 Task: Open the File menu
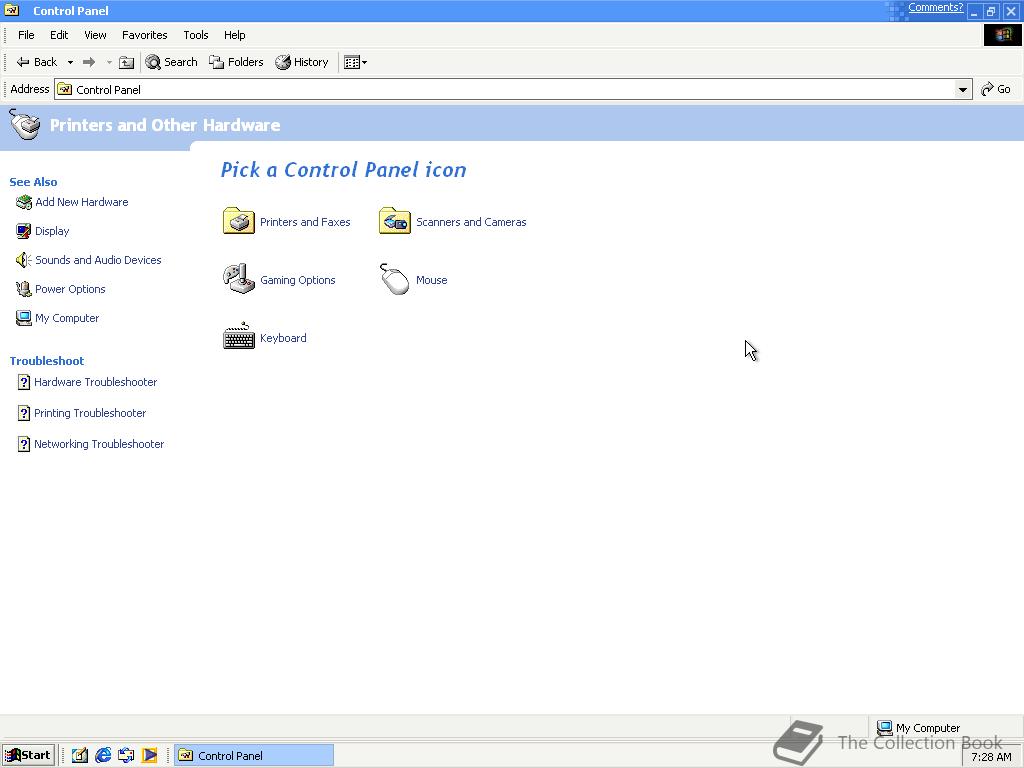point(26,35)
